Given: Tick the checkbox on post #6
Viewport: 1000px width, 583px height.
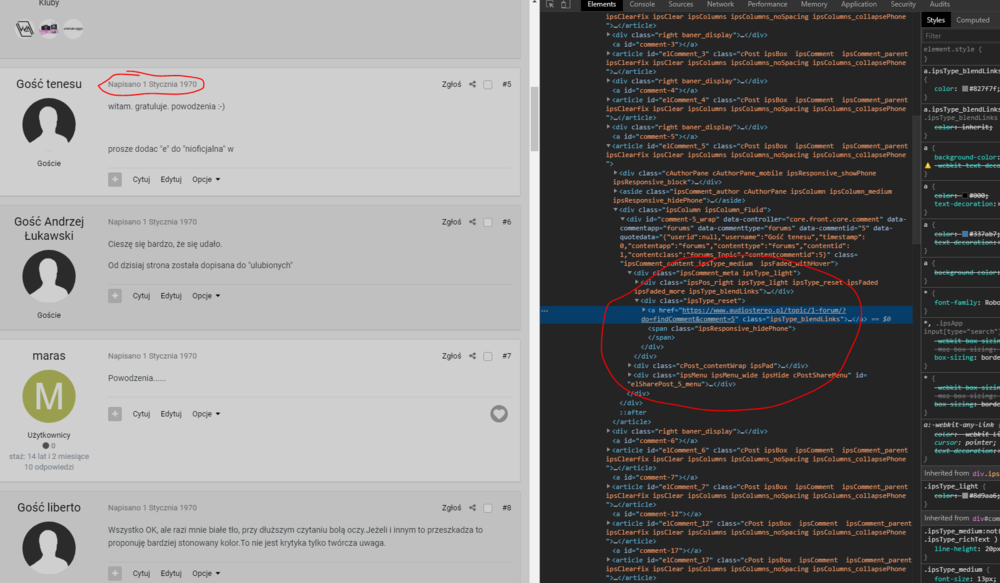Looking at the screenshot, I should (x=488, y=222).
